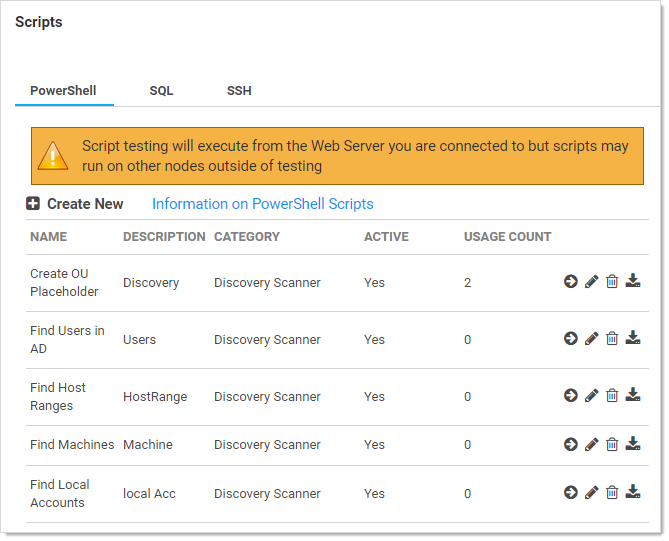Run the Find Host Ranges script
This screenshot has width=669, height=541.
click(571, 396)
